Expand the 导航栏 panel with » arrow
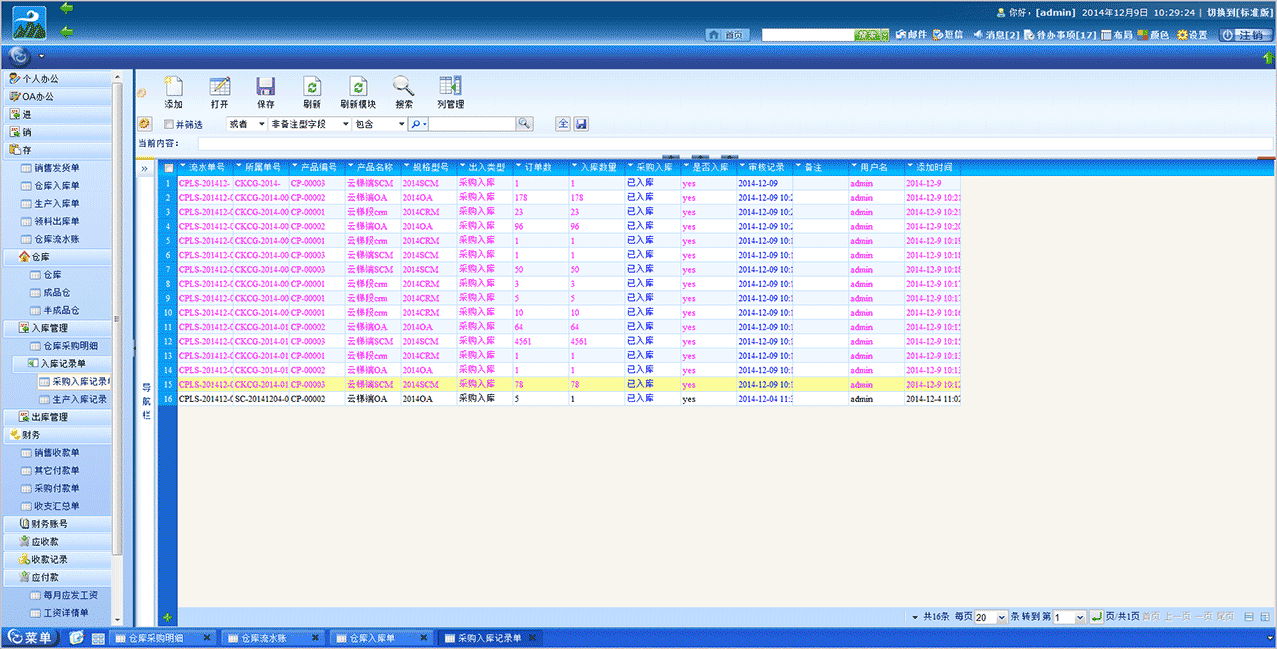 [146, 169]
